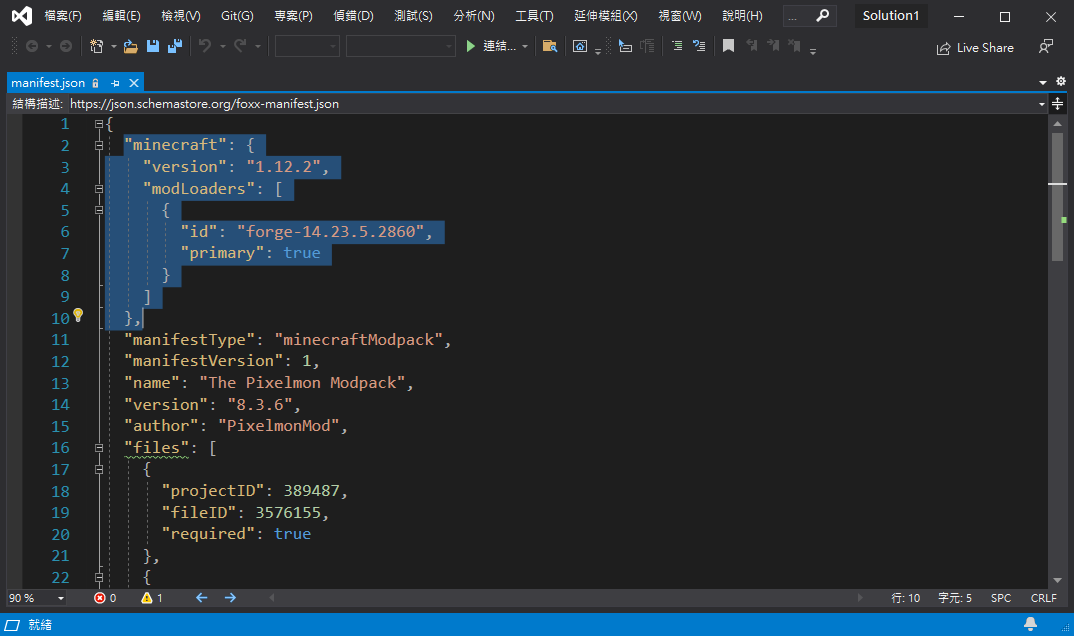This screenshot has height=636, width=1074.
Task: Toggle pin on manifest.json tab
Action: 115,83
